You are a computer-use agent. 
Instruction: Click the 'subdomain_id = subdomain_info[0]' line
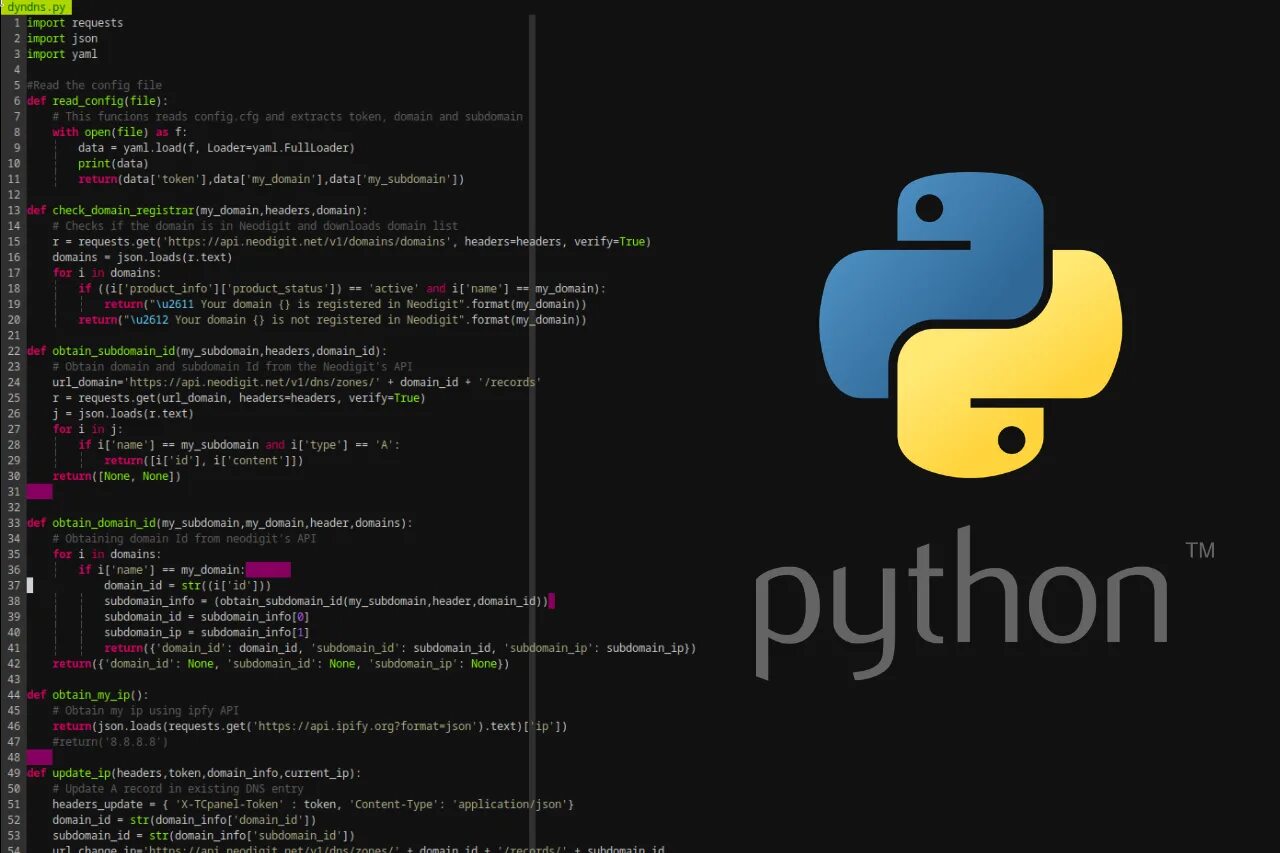point(207,616)
